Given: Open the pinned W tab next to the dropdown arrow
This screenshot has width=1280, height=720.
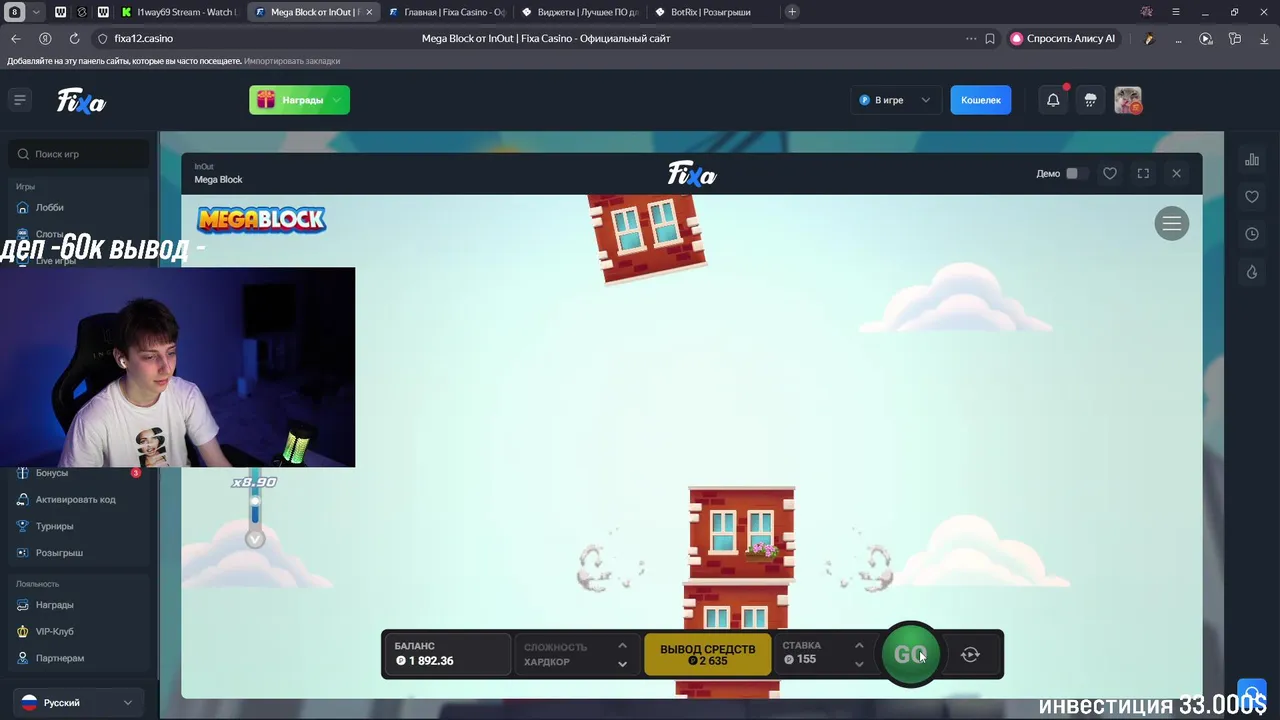Looking at the screenshot, I should click(60, 12).
